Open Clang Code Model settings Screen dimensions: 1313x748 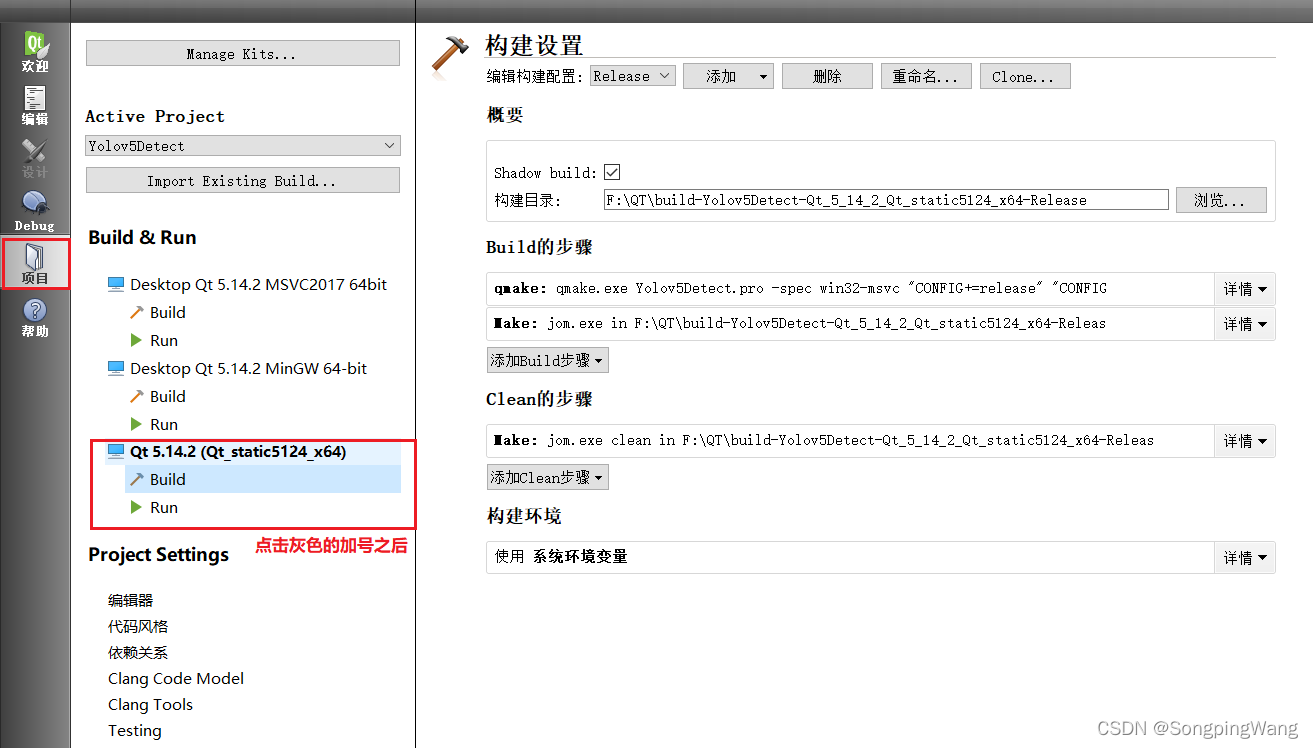click(176, 678)
